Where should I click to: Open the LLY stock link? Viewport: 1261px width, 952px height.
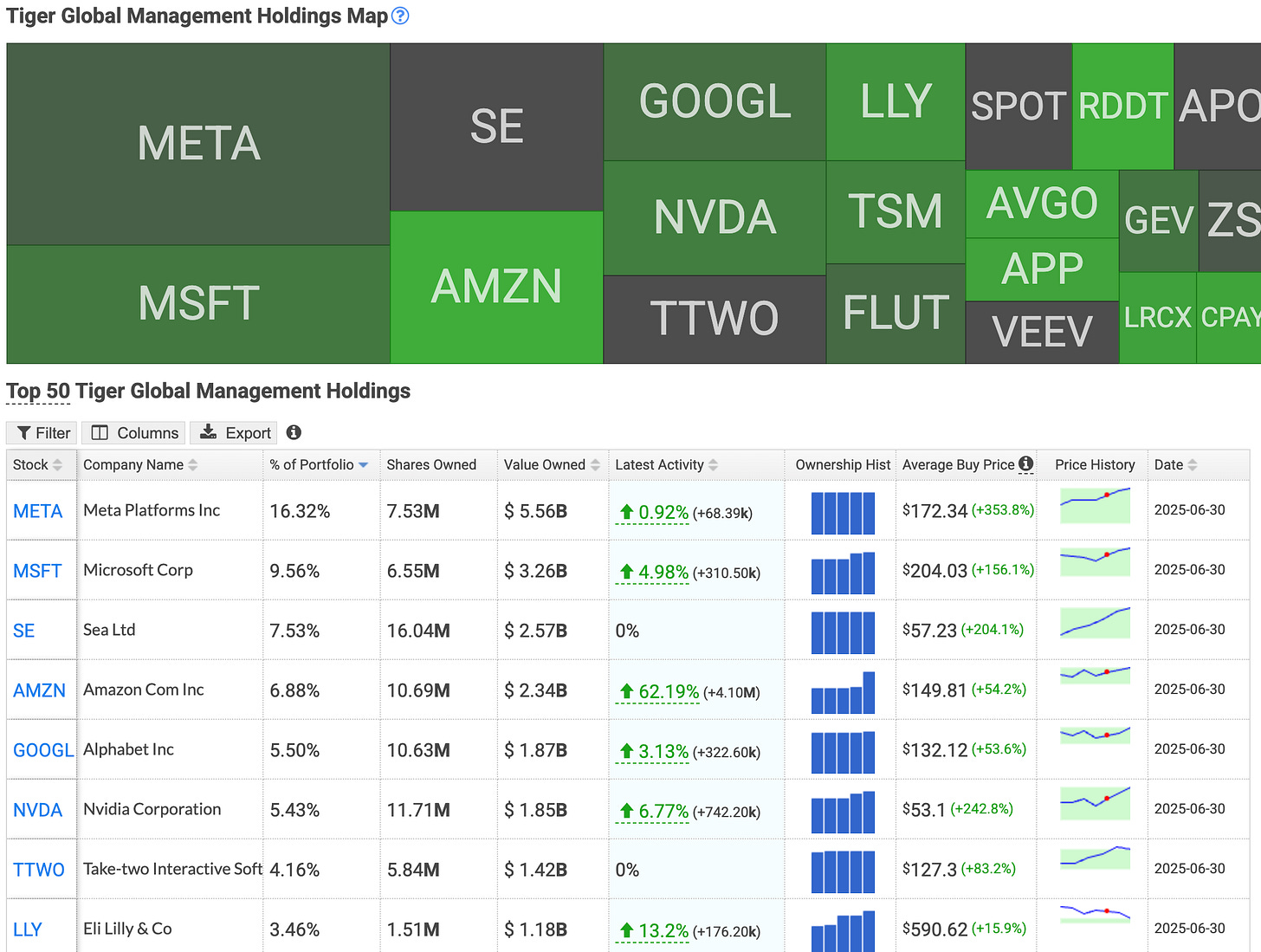[x=28, y=929]
